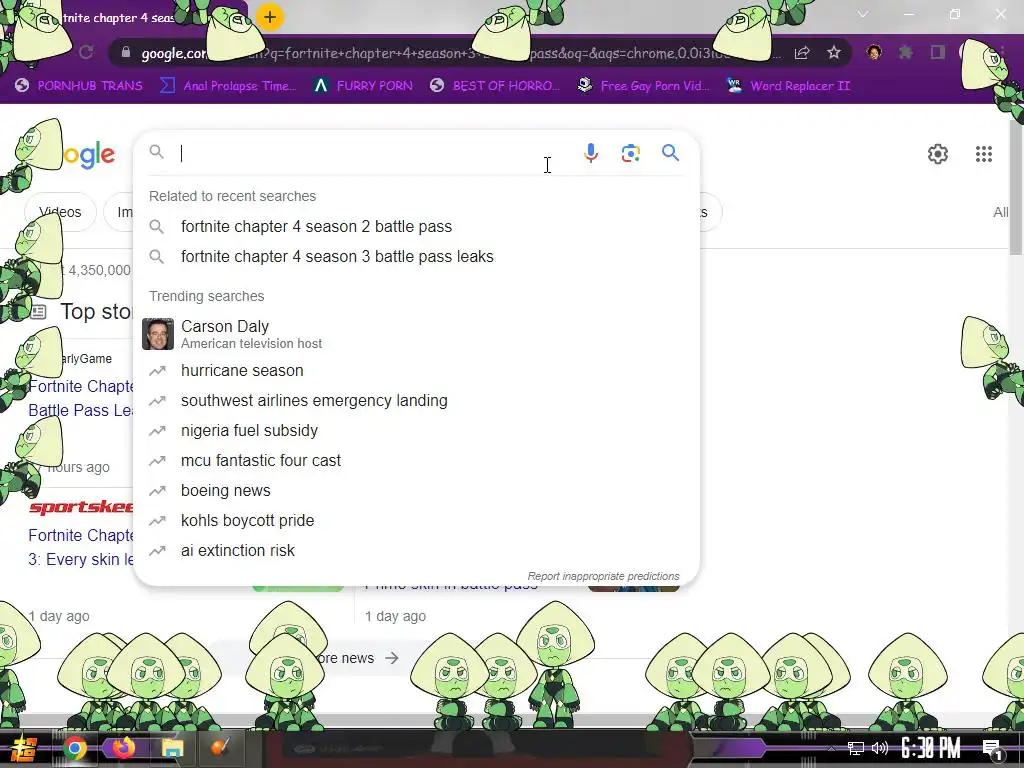Image resolution: width=1024 pixels, height=768 pixels.
Task: Open Google quick settings gear
Action: (x=938, y=154)
